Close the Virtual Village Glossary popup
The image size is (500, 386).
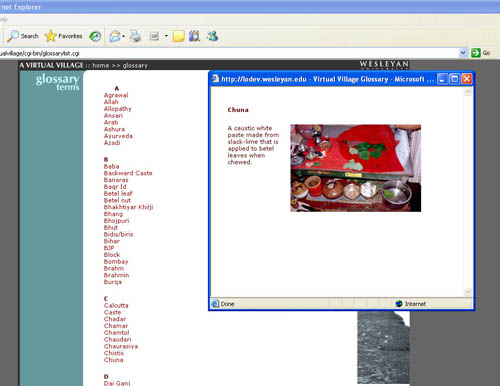tap(467, 79)
